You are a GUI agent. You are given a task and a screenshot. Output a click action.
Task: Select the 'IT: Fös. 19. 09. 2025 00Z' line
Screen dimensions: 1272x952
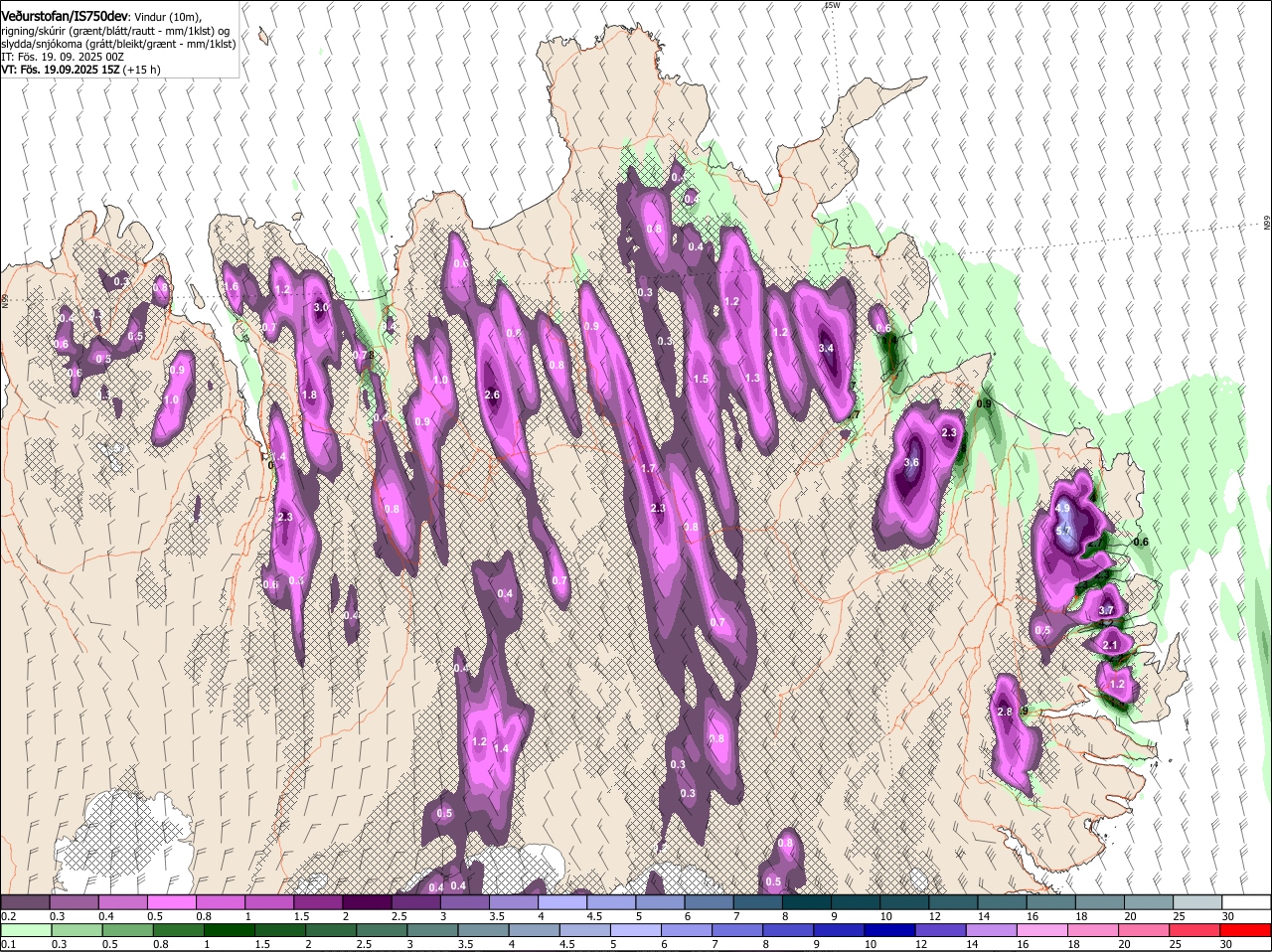coord(63,57)
